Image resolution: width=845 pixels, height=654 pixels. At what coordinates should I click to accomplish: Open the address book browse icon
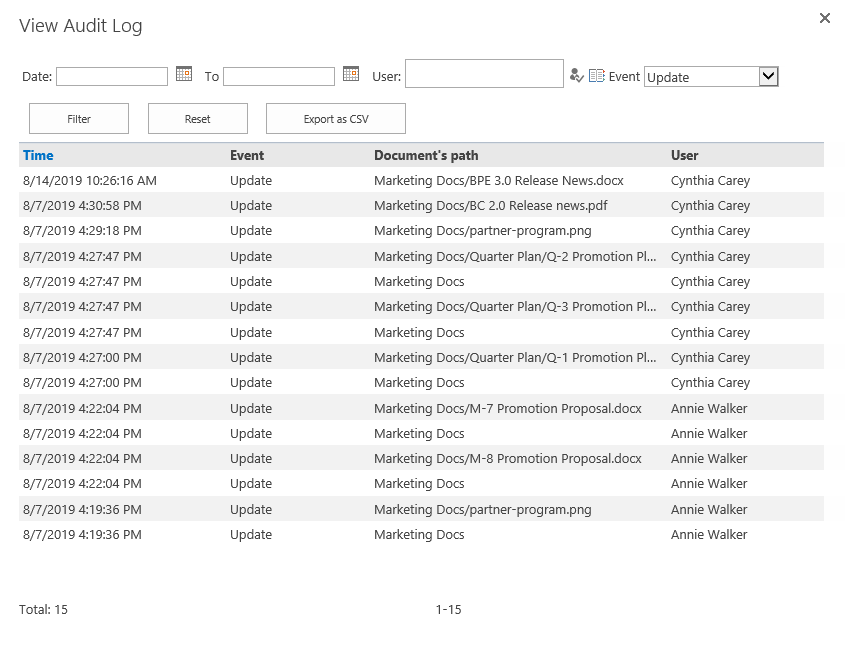tap(597, 76)
